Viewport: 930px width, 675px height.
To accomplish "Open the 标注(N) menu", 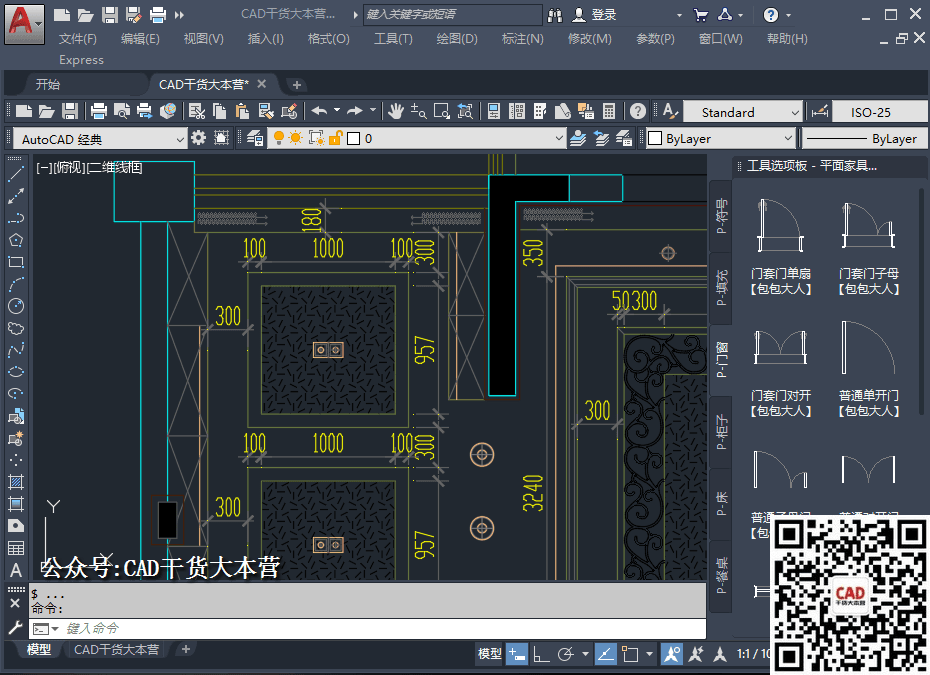I will (x=523, y=39).
